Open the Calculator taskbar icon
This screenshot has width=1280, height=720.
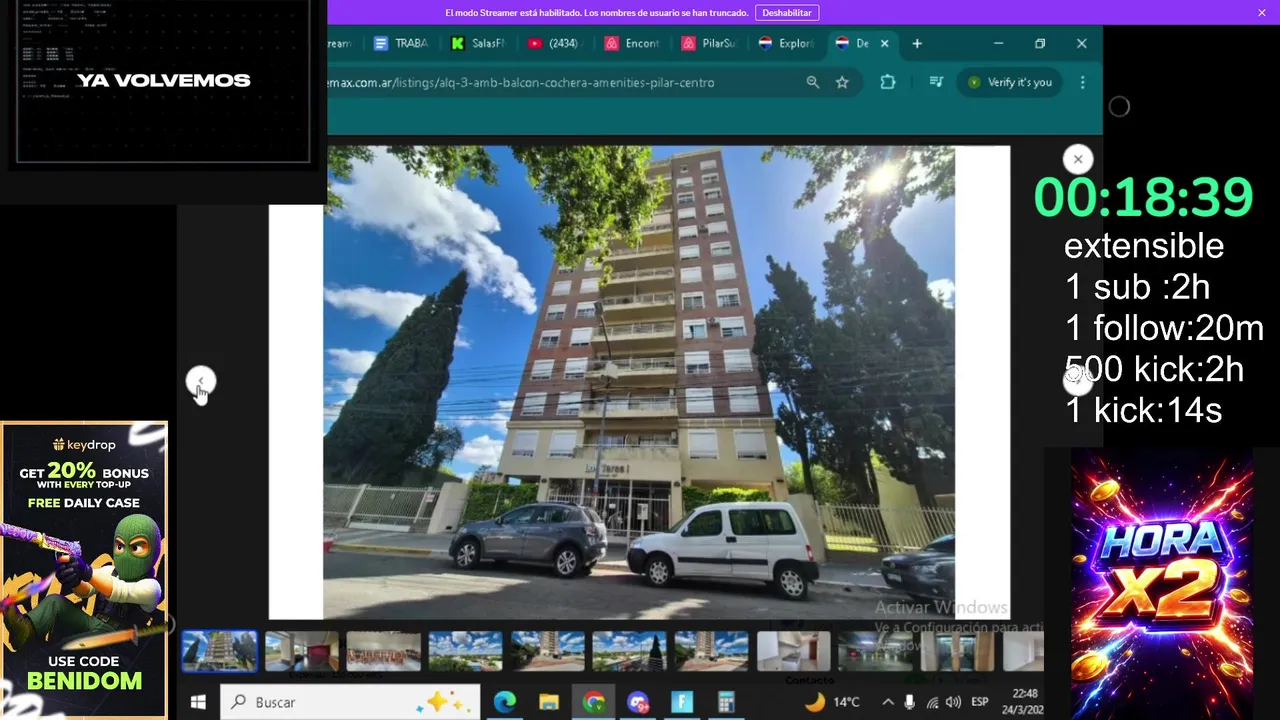pos(726,702)
